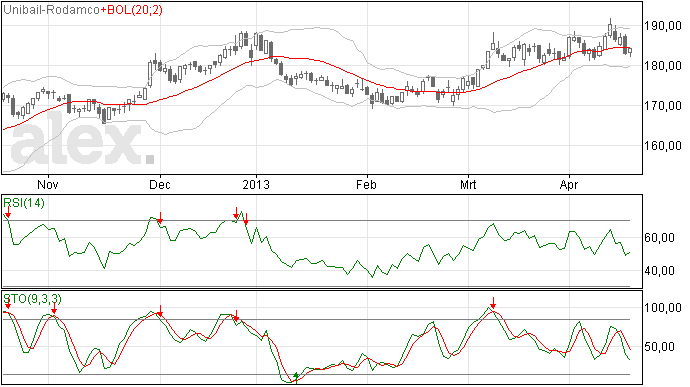Click the RSI sell arrow near Dec
The image size is (690, 387).
tap(161, 218)
